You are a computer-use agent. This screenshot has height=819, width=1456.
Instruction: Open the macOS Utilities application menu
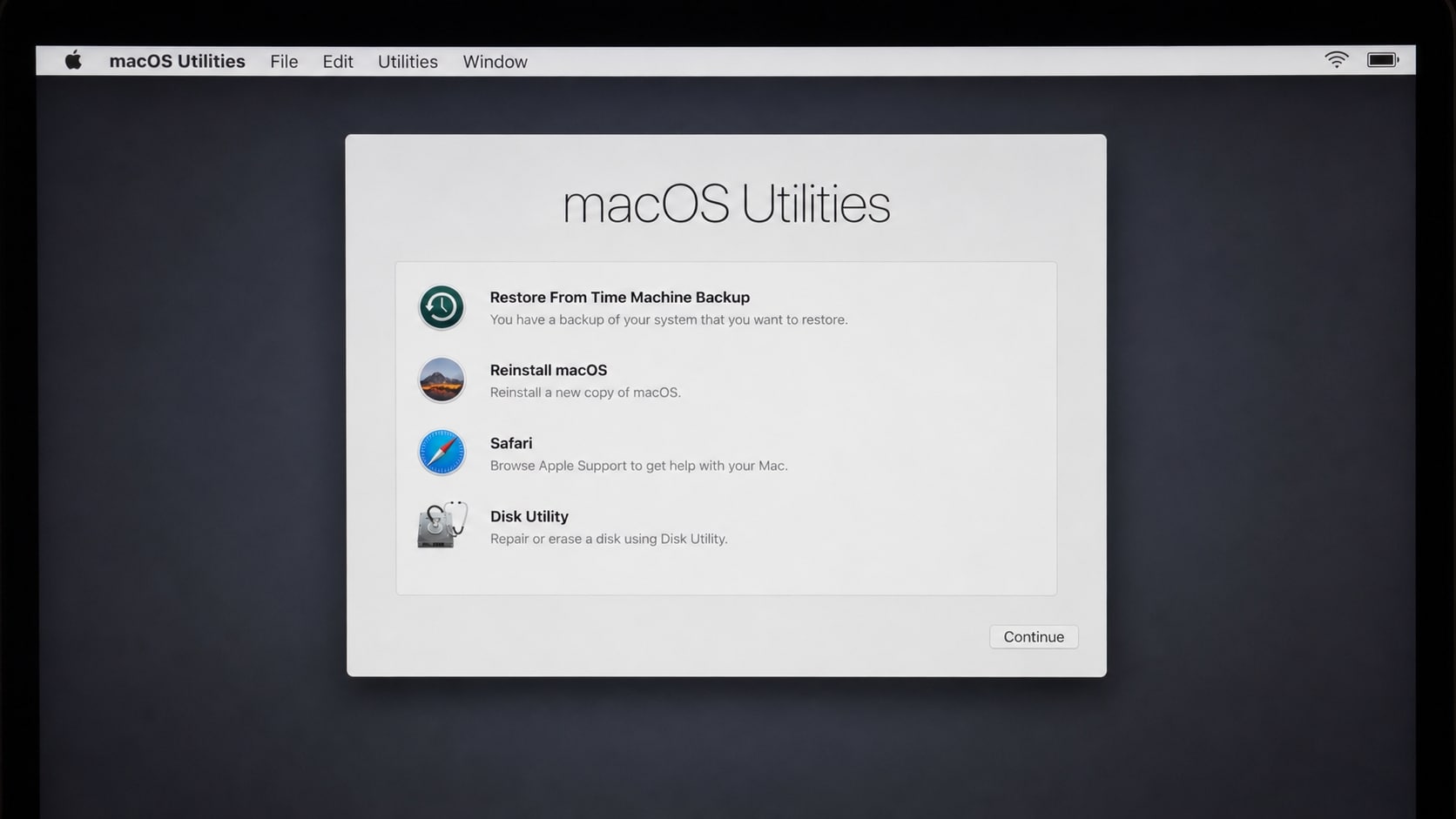[x=178, y=62]
